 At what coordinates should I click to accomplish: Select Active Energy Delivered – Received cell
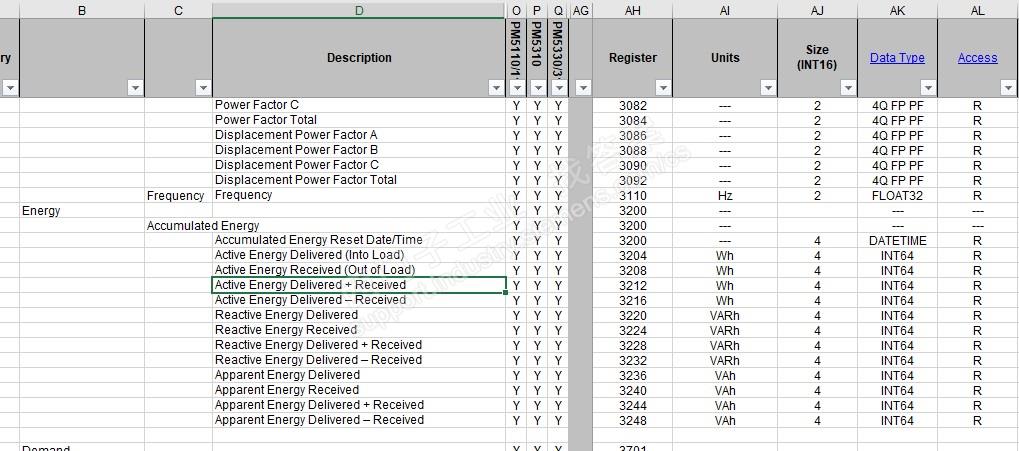click(x=359, y=300)
